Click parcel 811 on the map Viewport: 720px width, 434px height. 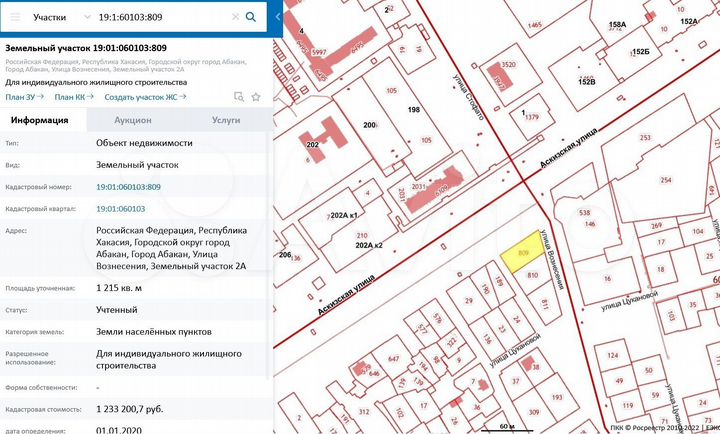(545, 304)
